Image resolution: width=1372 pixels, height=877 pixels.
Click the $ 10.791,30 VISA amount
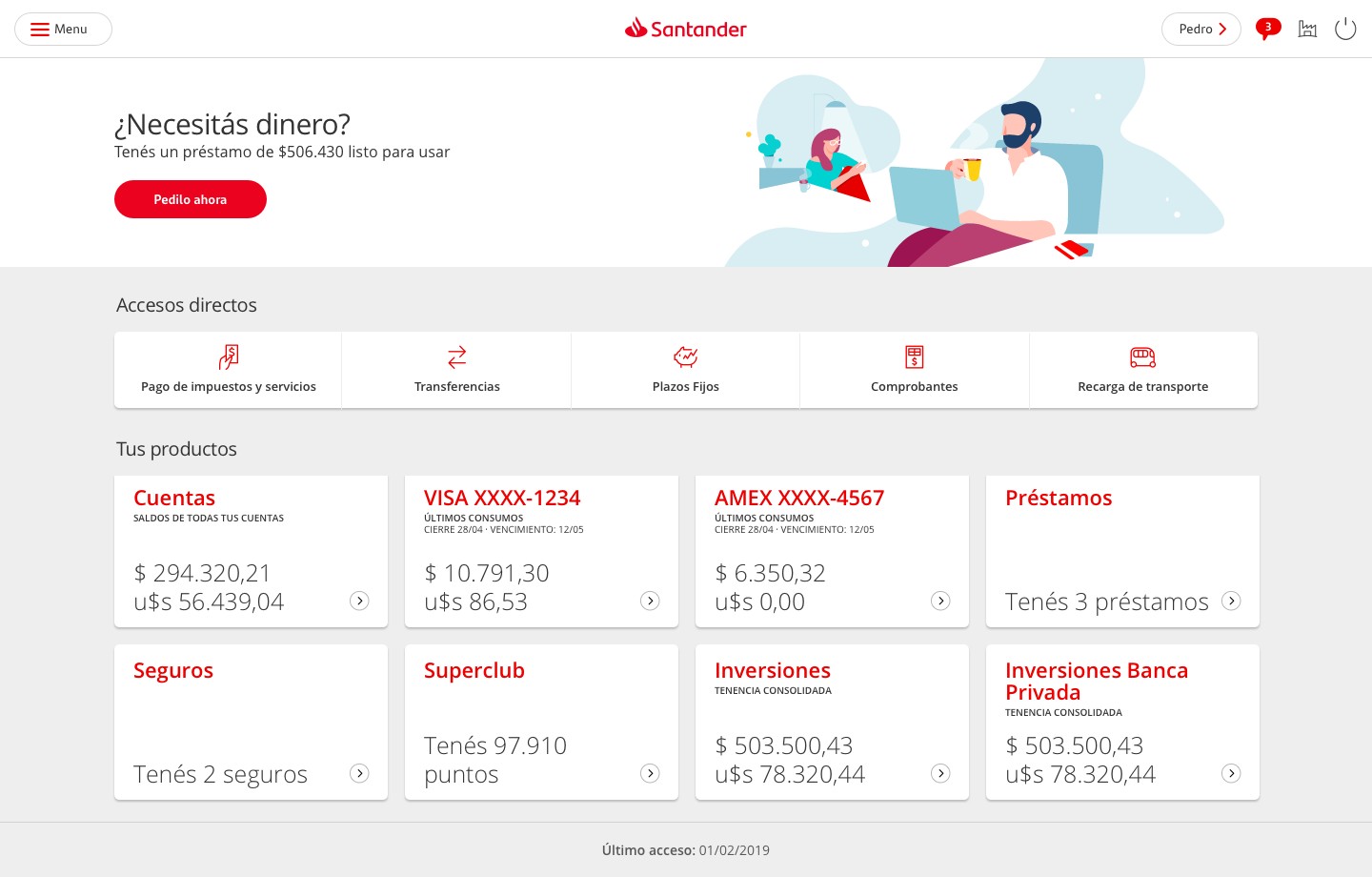click(487, 573)
